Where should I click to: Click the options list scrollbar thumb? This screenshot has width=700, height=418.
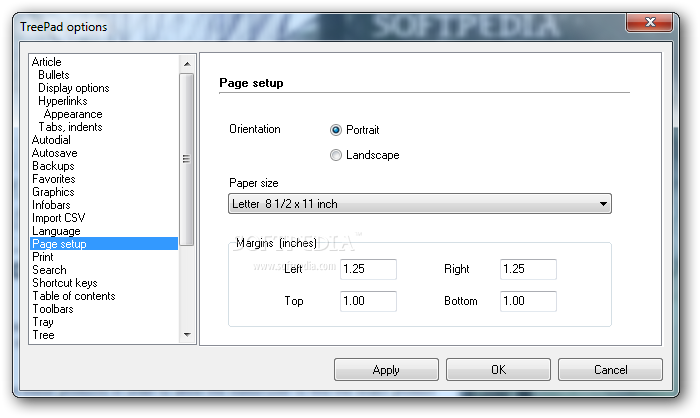click(x=187, y=159)
